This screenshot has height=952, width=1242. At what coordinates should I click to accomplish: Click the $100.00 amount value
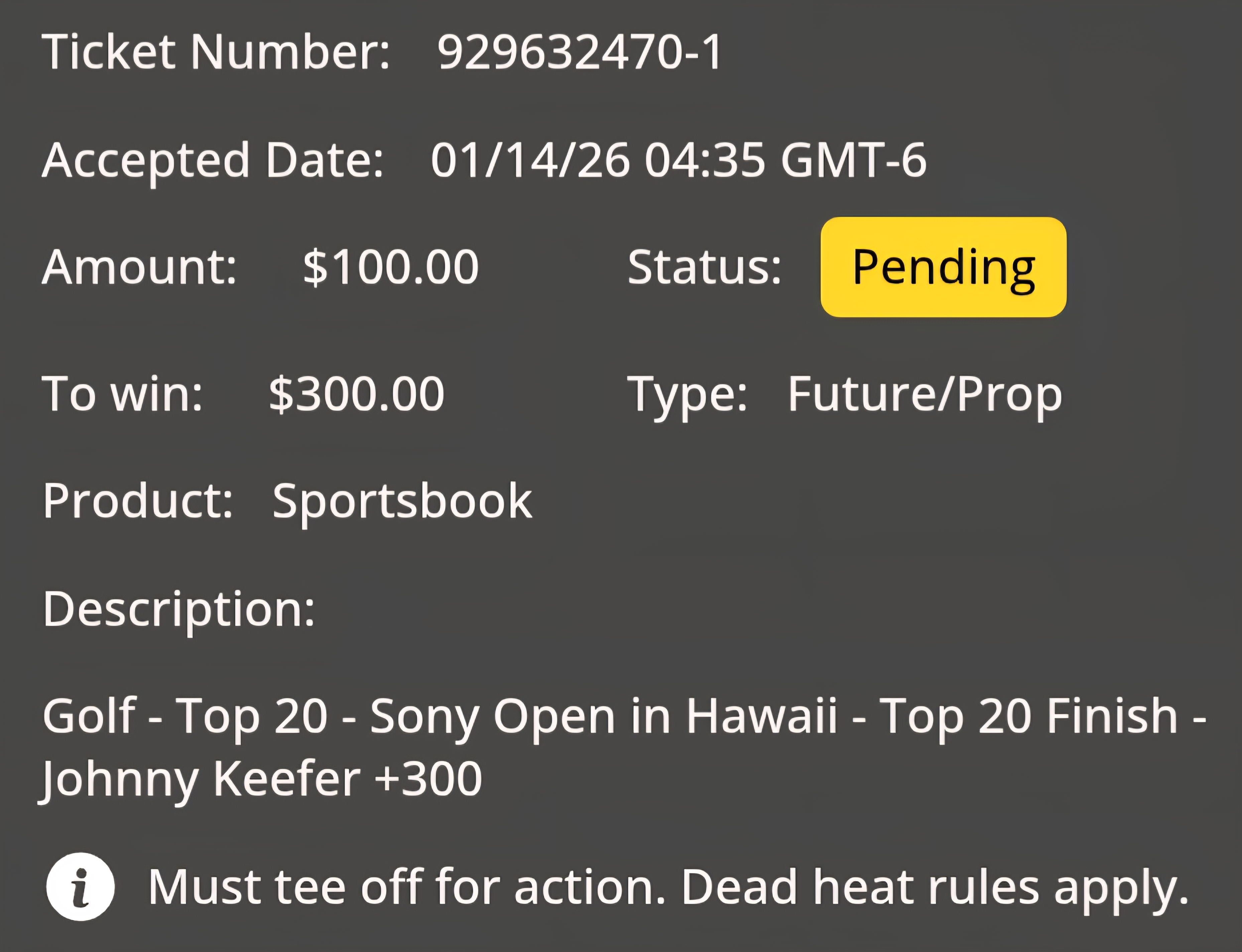pyautogui.click(x=391, y=267)
